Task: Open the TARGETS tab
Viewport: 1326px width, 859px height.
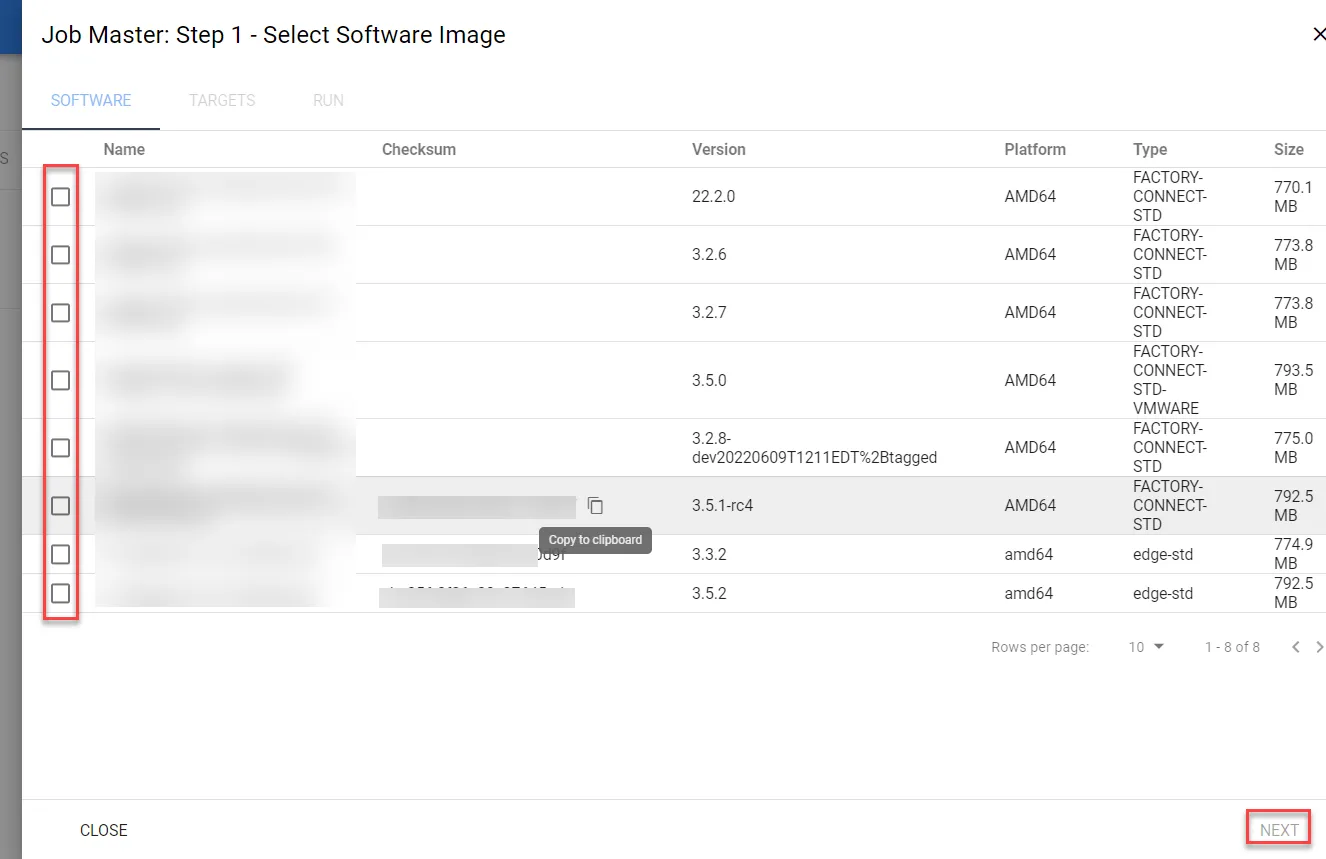Action: (222, 100)
